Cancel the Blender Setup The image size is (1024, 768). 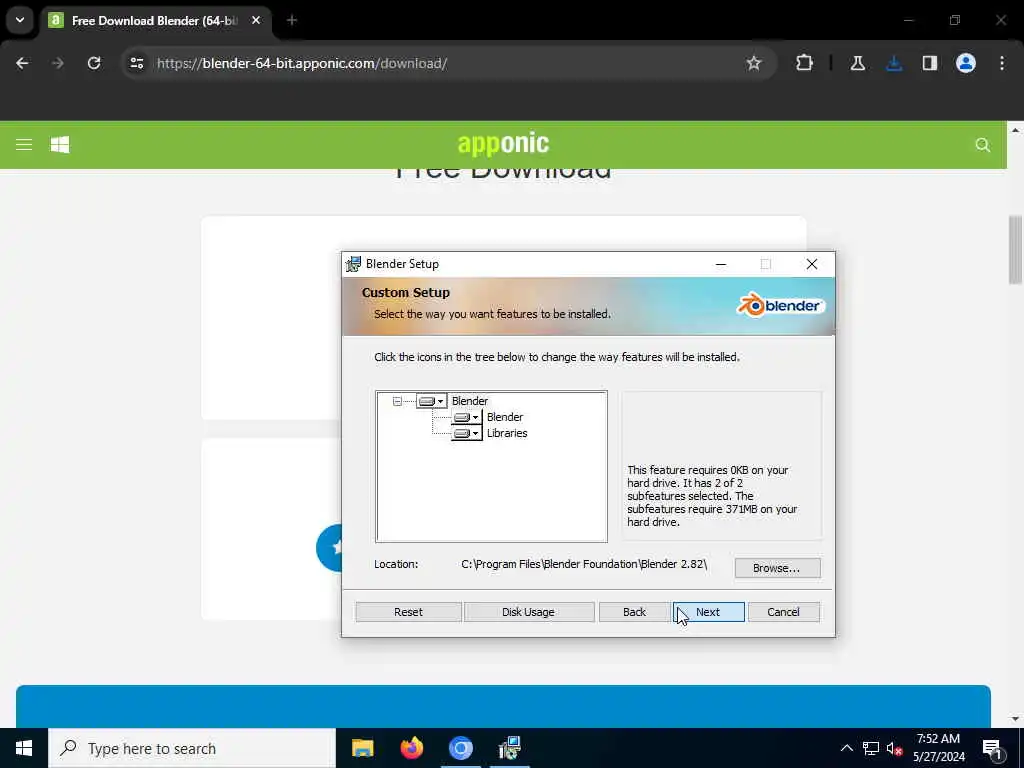coord(783,612)
